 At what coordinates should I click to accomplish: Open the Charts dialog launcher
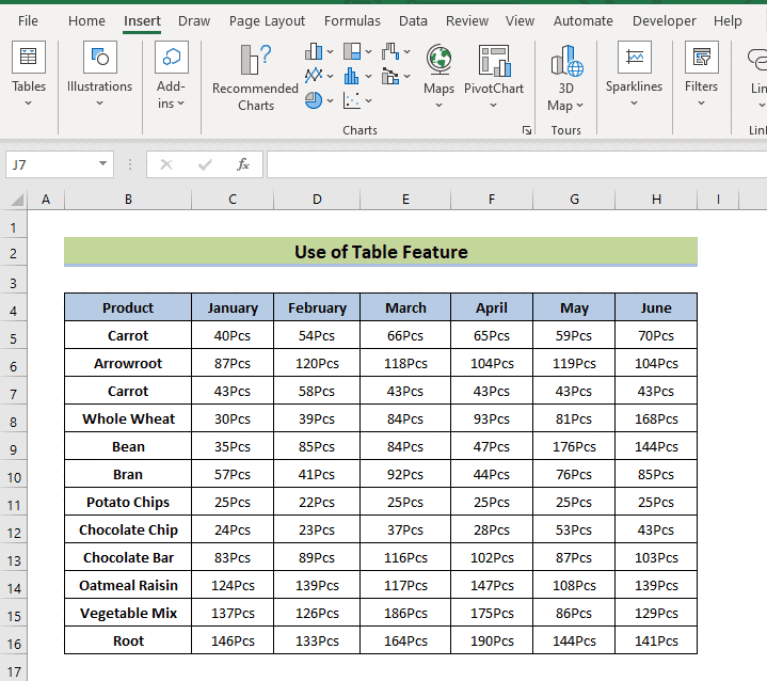tap(527, 130)
